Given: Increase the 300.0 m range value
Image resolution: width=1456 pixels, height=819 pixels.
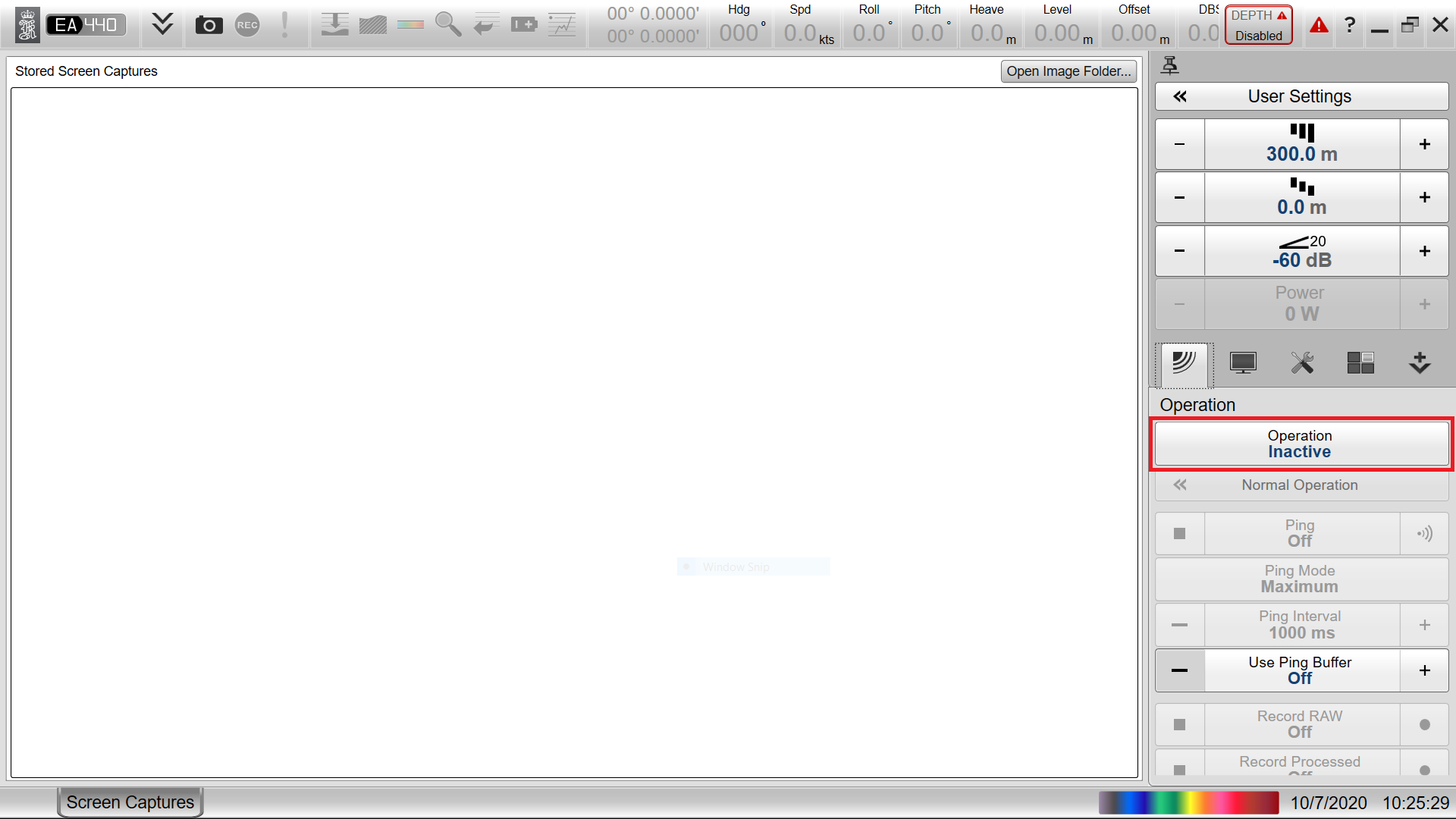Looking at the screenshot, I should pyautogui.click(x=1424, y=144).
